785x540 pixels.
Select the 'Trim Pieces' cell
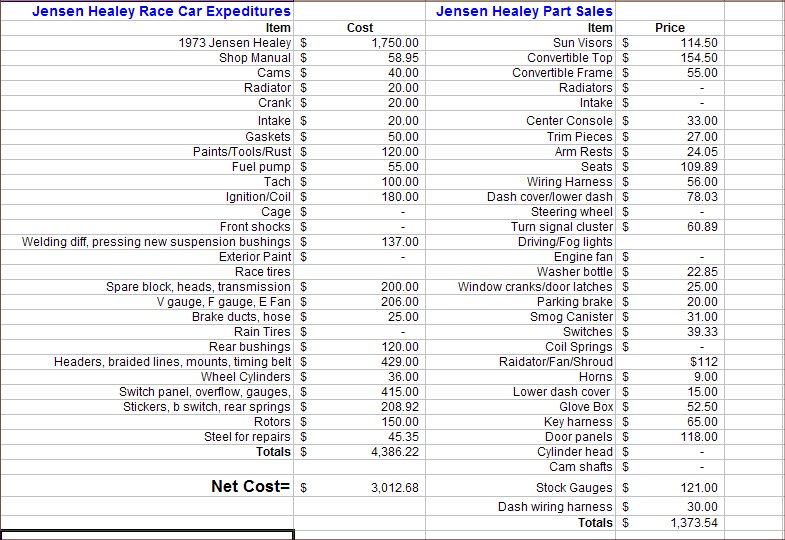click(x=521, y=137)
